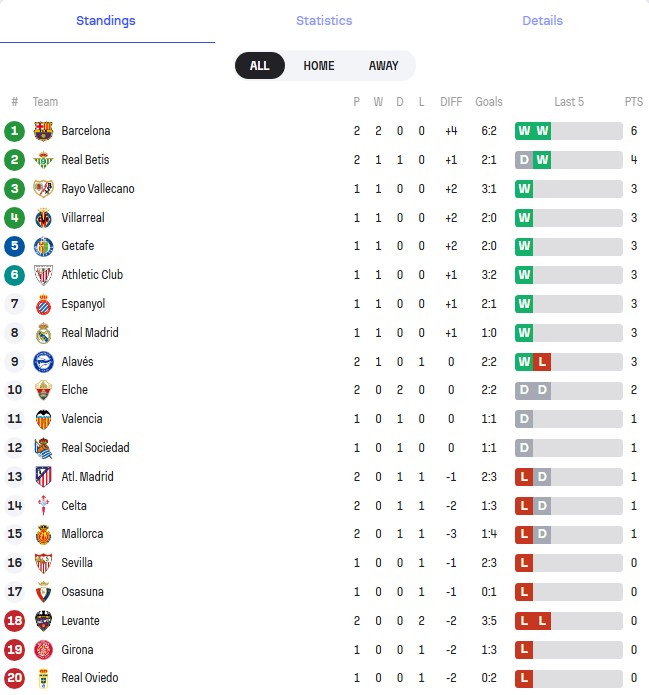Open the Real Sociedad team link
The height and width of the screenshot is (695, 649).
point(95,448)
